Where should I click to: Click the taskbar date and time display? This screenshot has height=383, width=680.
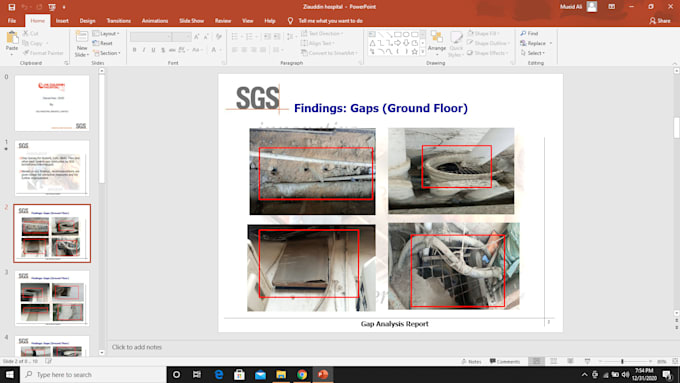click(x=644, y=374)
